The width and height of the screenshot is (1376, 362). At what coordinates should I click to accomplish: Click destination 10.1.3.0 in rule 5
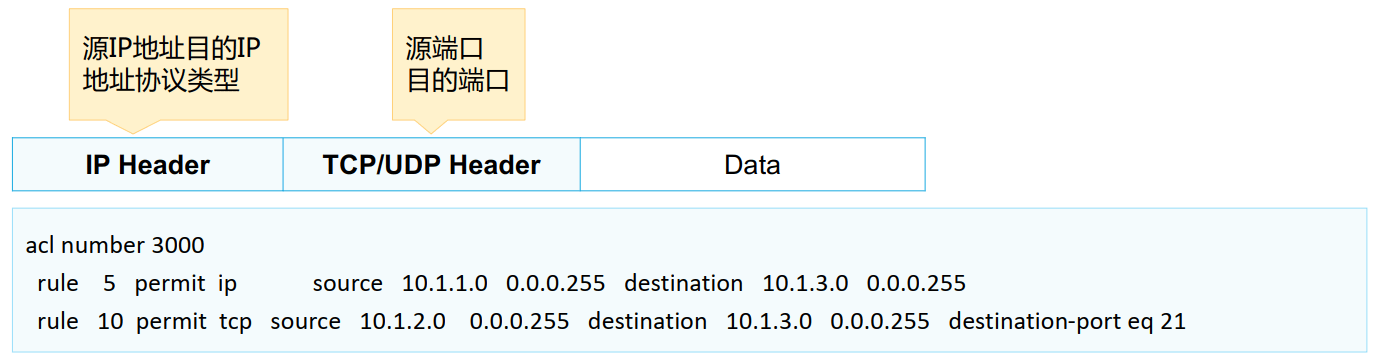pyautogui.click(x=805, y=284)
